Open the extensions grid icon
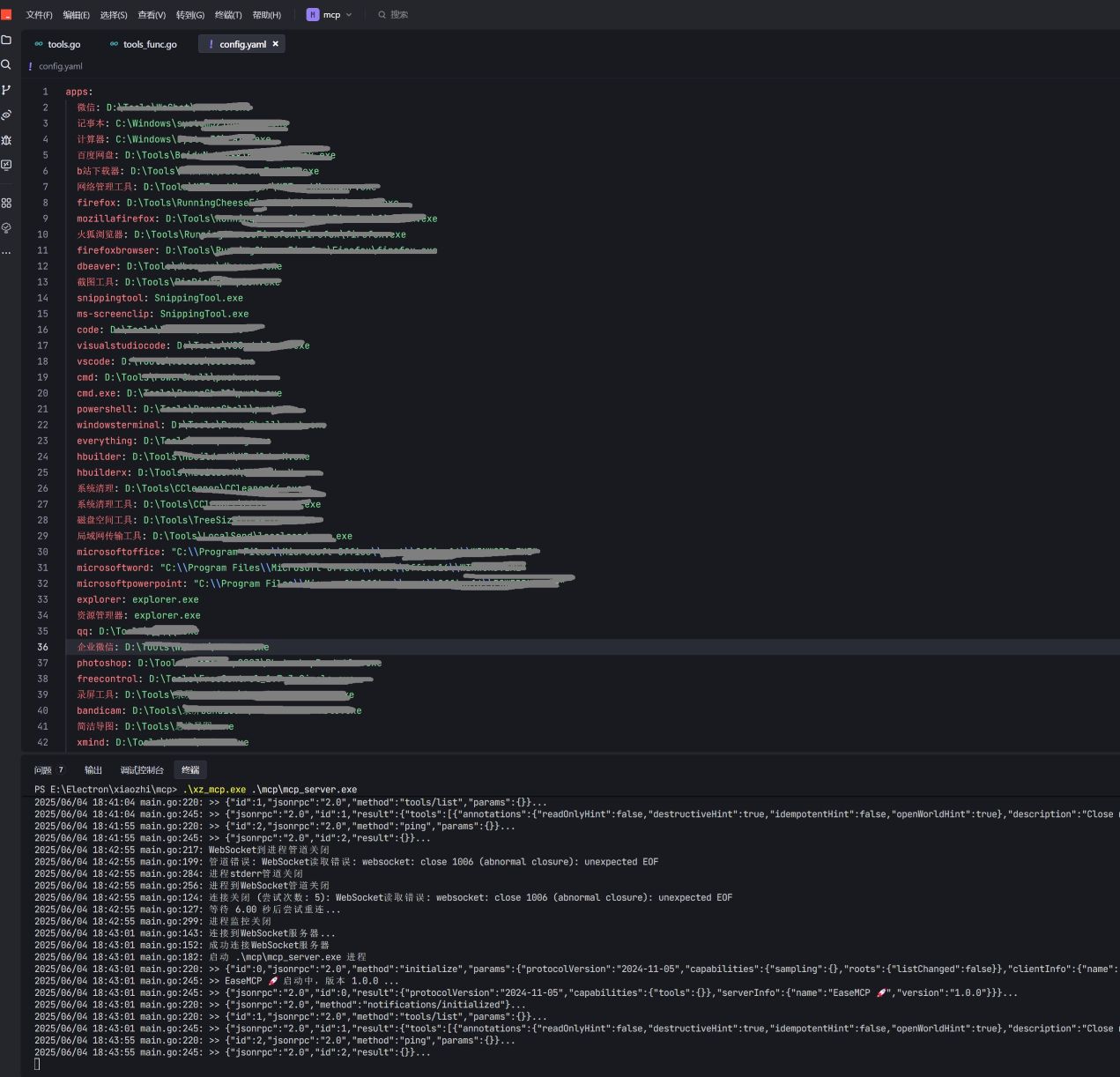 6,203
